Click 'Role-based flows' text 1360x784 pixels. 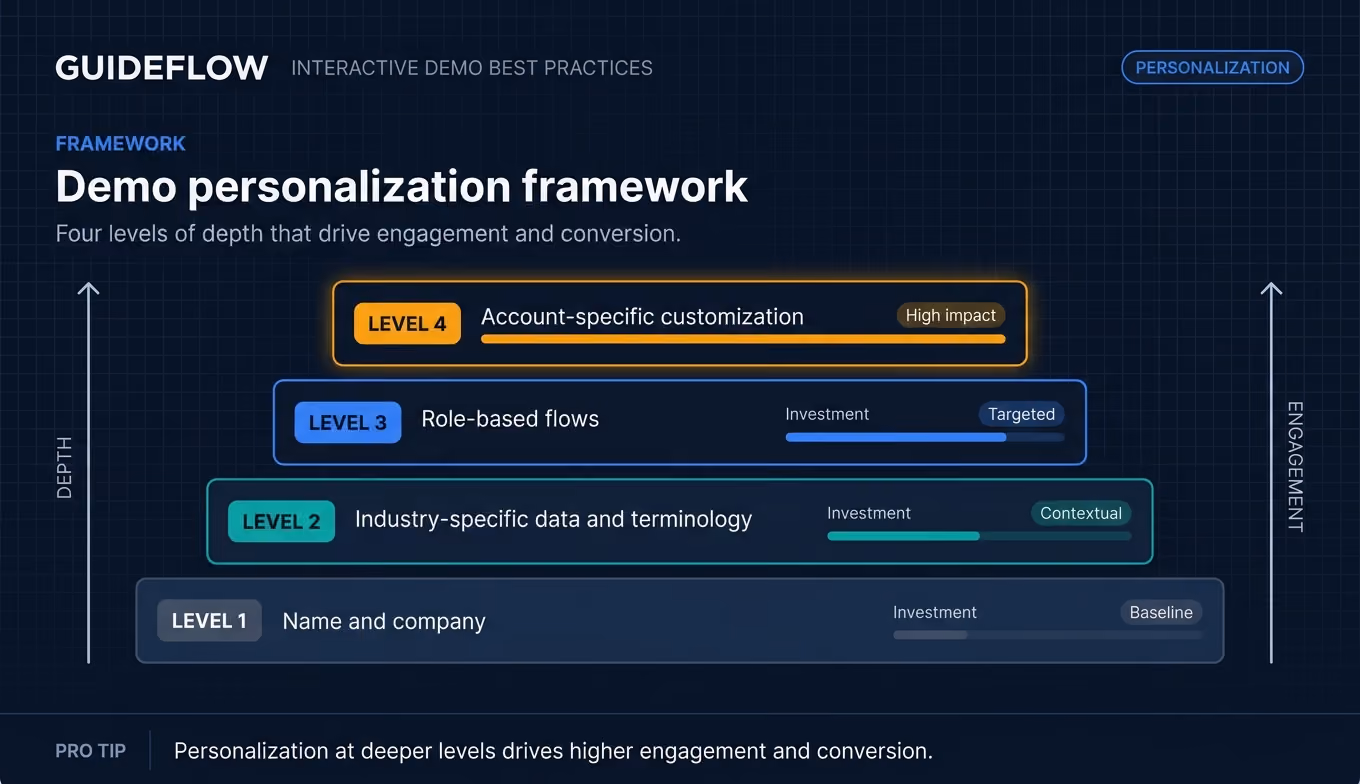510,419
